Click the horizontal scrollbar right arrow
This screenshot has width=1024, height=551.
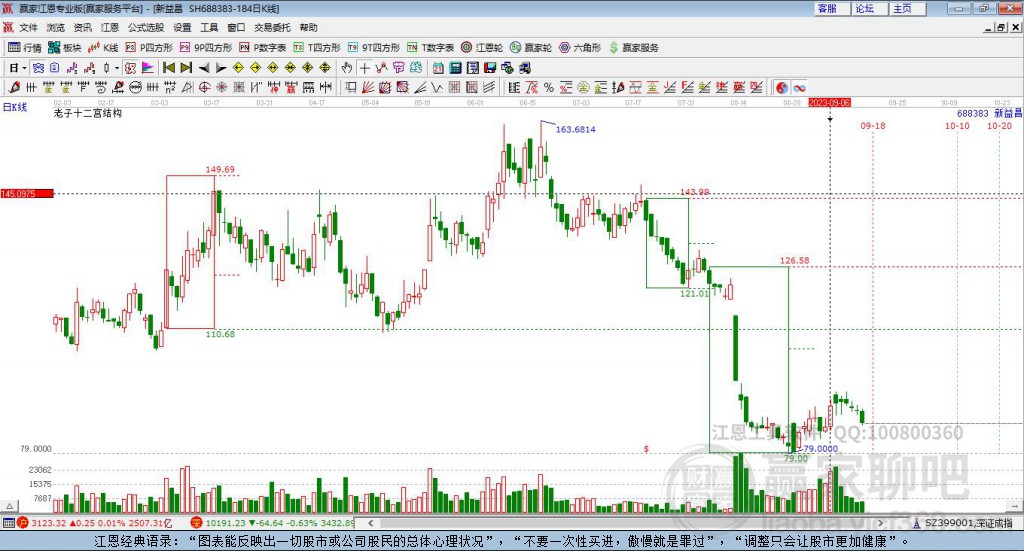pos(880,523)
